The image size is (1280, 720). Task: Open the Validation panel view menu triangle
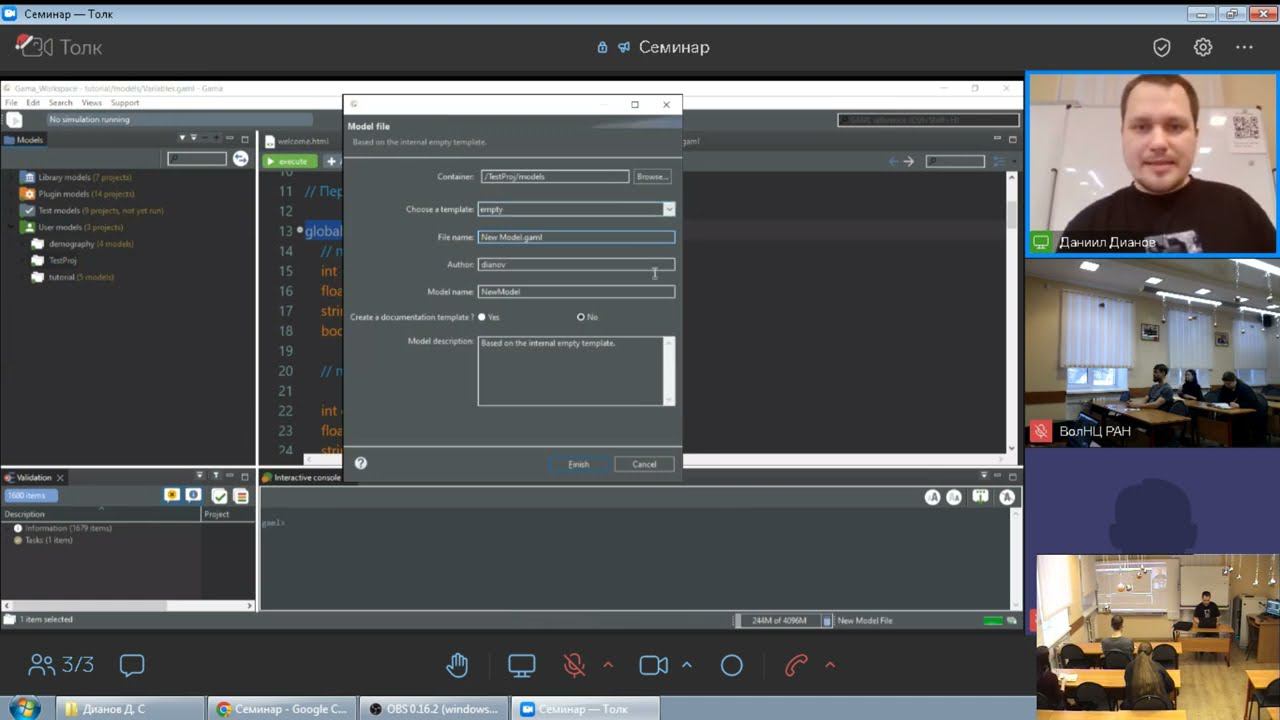[199, 477]
